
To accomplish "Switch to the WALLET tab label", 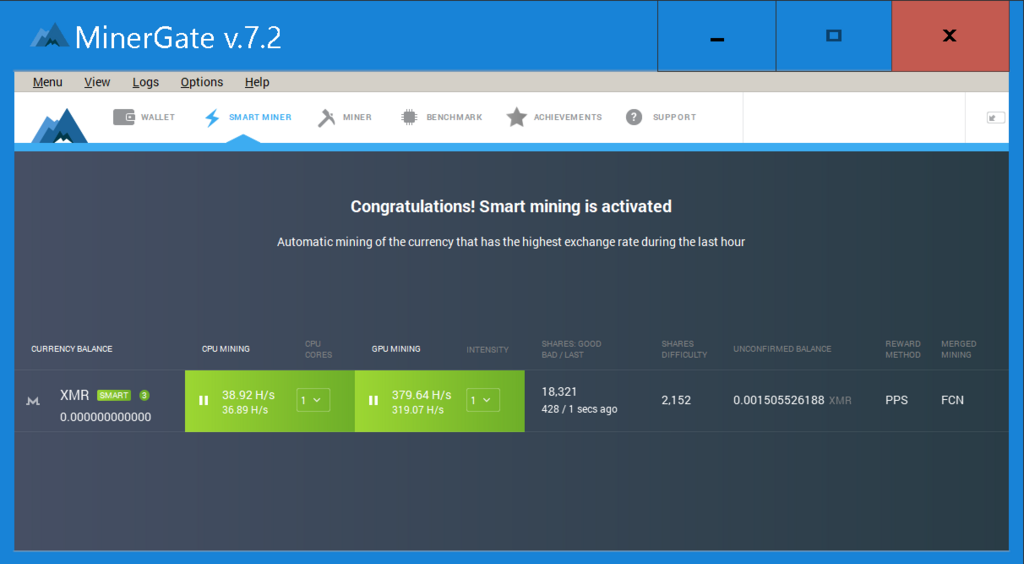I will 158,118.
